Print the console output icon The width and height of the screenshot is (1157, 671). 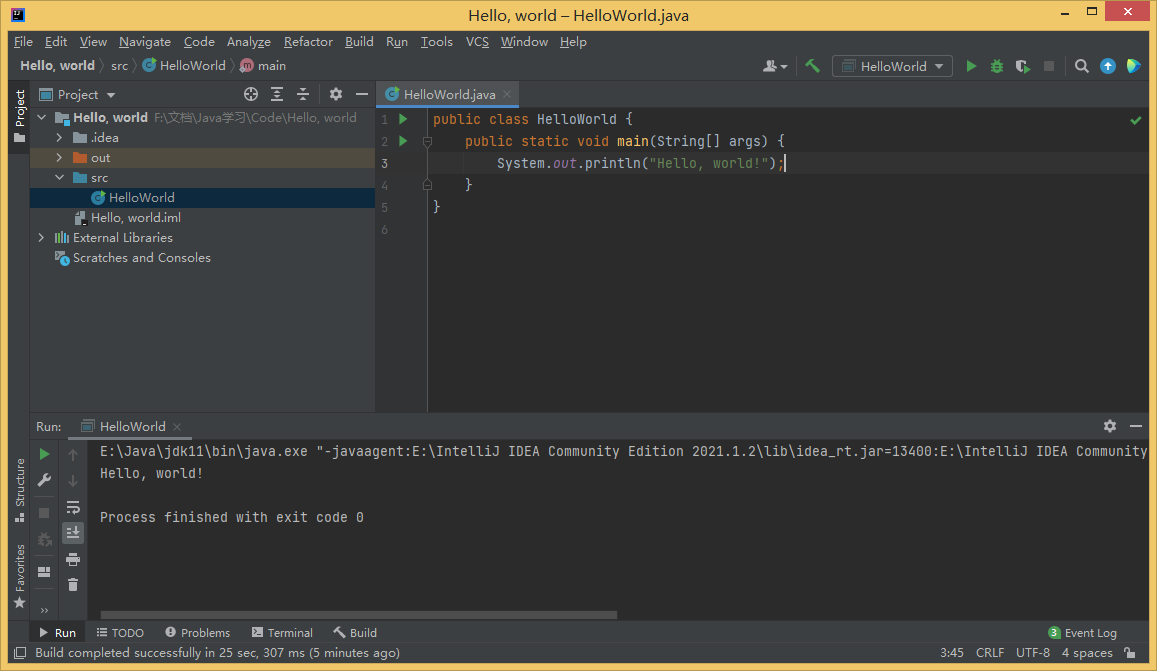(73, 559)
